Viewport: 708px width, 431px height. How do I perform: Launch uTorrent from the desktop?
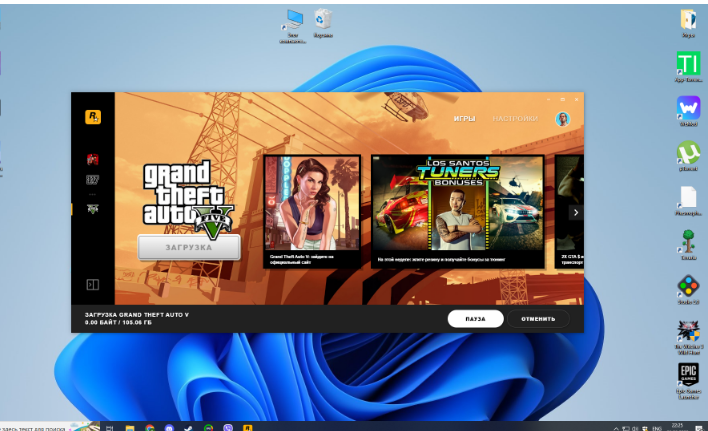click(688, 156)
